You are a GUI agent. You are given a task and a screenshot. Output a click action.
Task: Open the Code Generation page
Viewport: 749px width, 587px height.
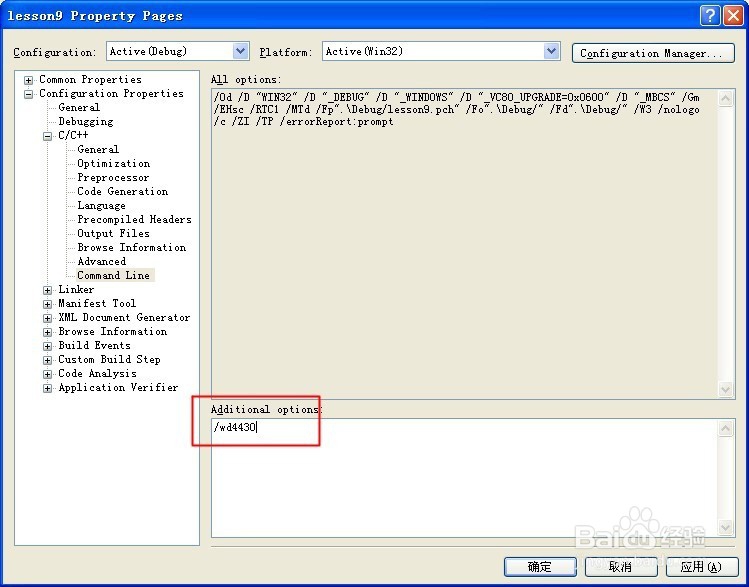click(123, 192)
